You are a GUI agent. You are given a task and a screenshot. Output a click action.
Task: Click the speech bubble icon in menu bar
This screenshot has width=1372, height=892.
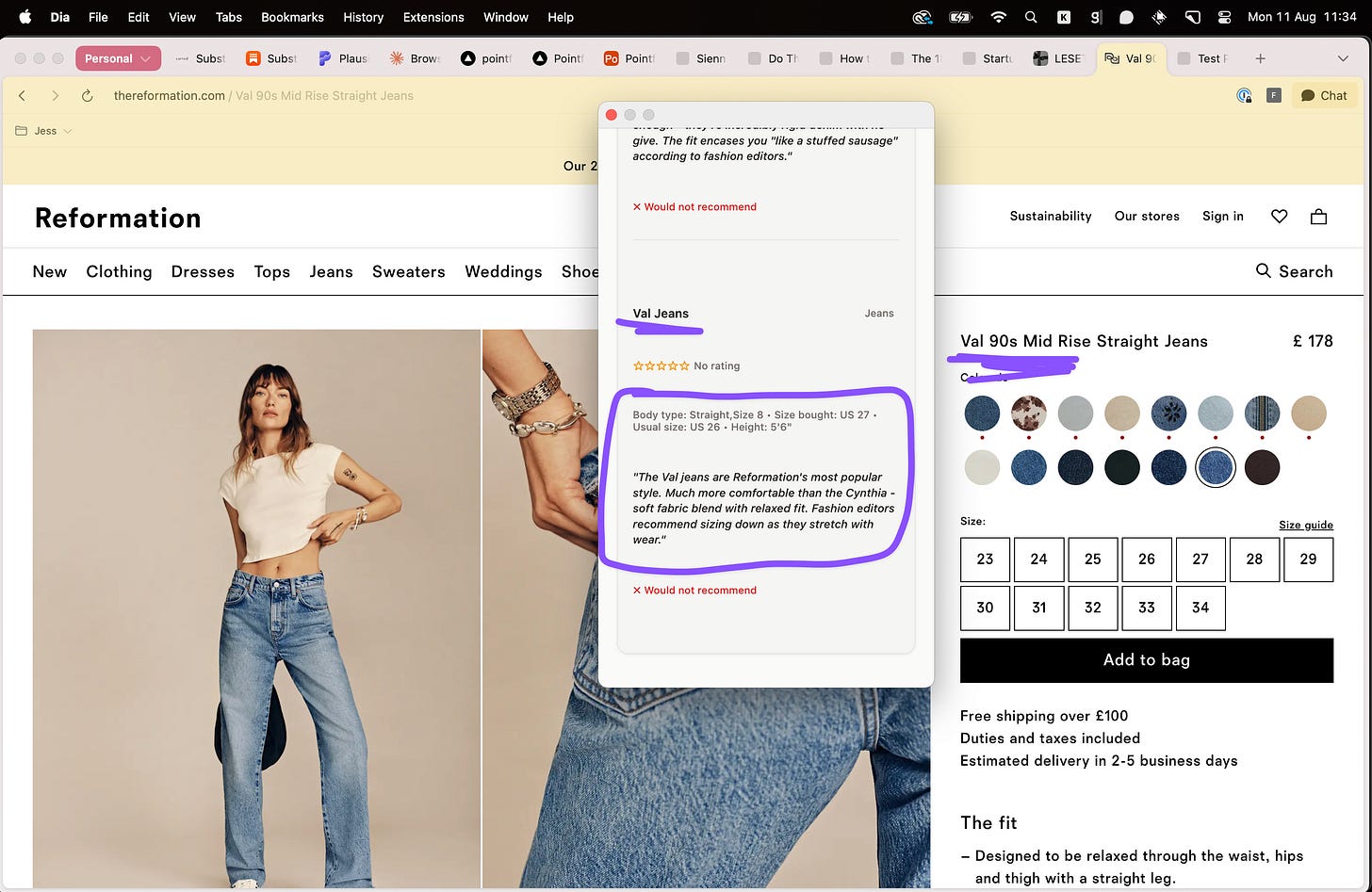(1126, 17)
